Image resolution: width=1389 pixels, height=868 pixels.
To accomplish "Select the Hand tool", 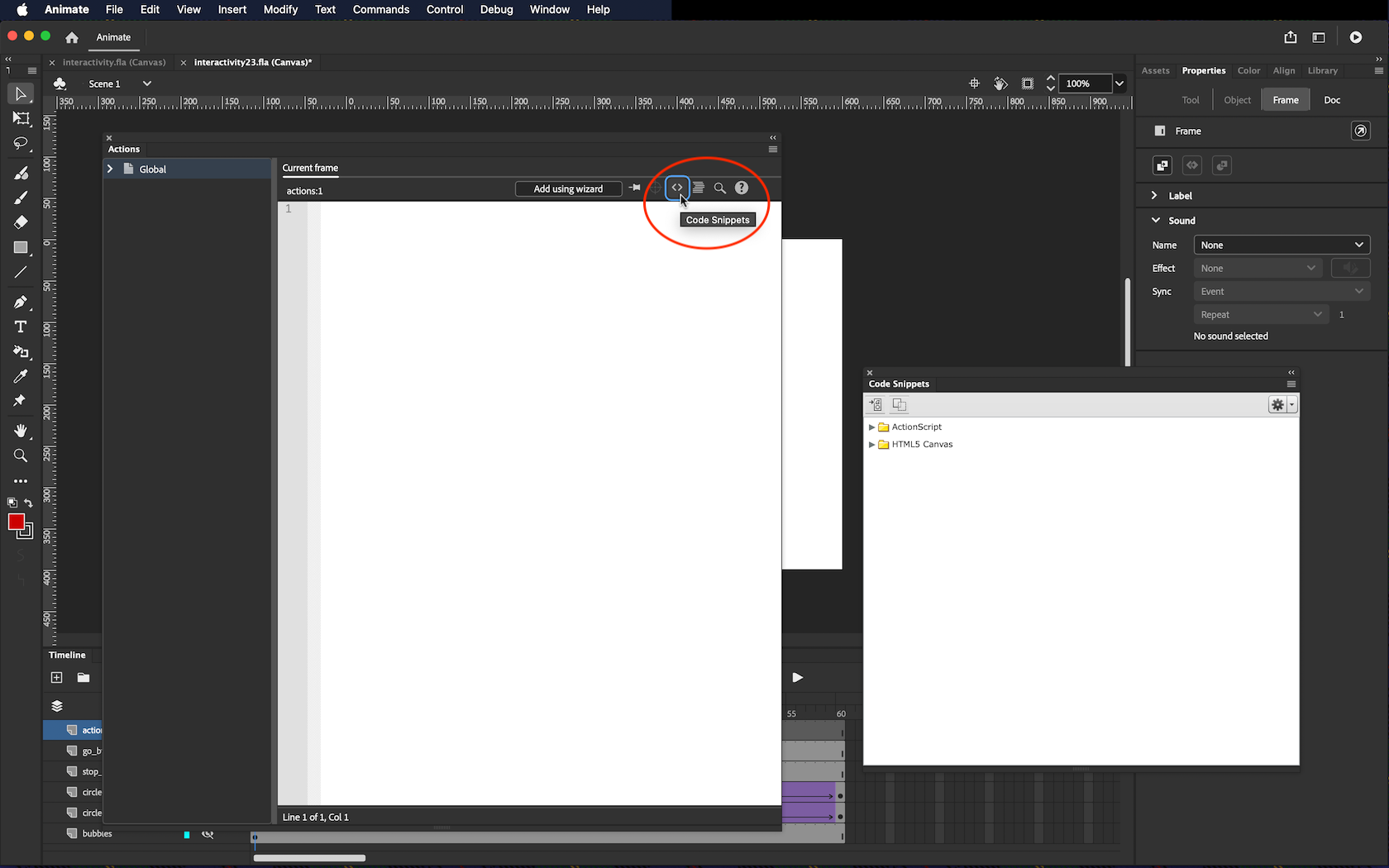I will click(21, 431).
